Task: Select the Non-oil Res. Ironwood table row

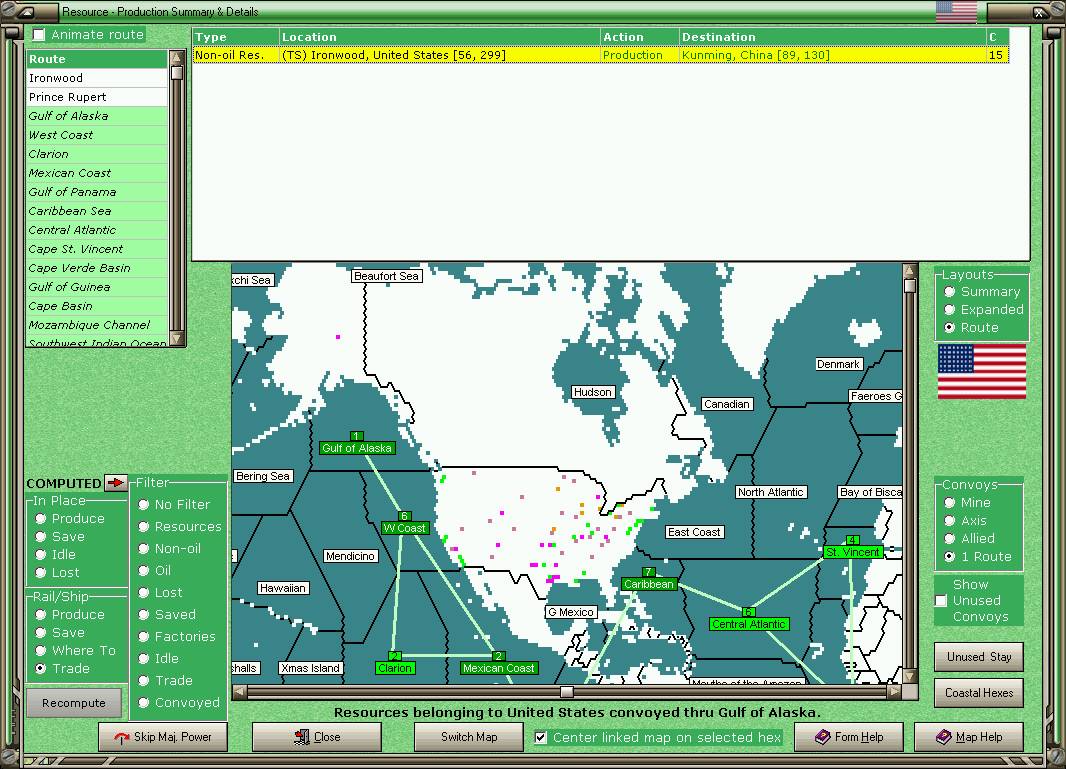Action: pyautogui.click(x=600, y=55)
